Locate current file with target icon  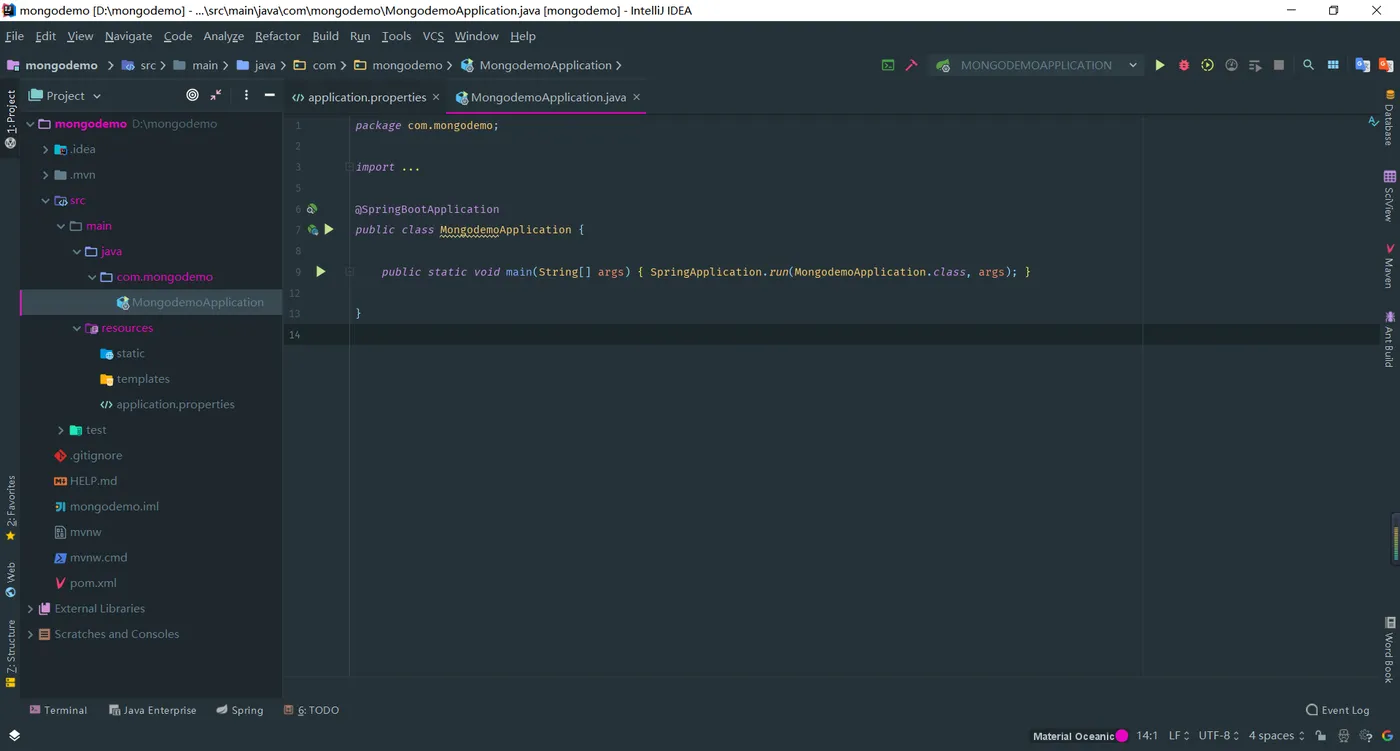pos(193,95)
